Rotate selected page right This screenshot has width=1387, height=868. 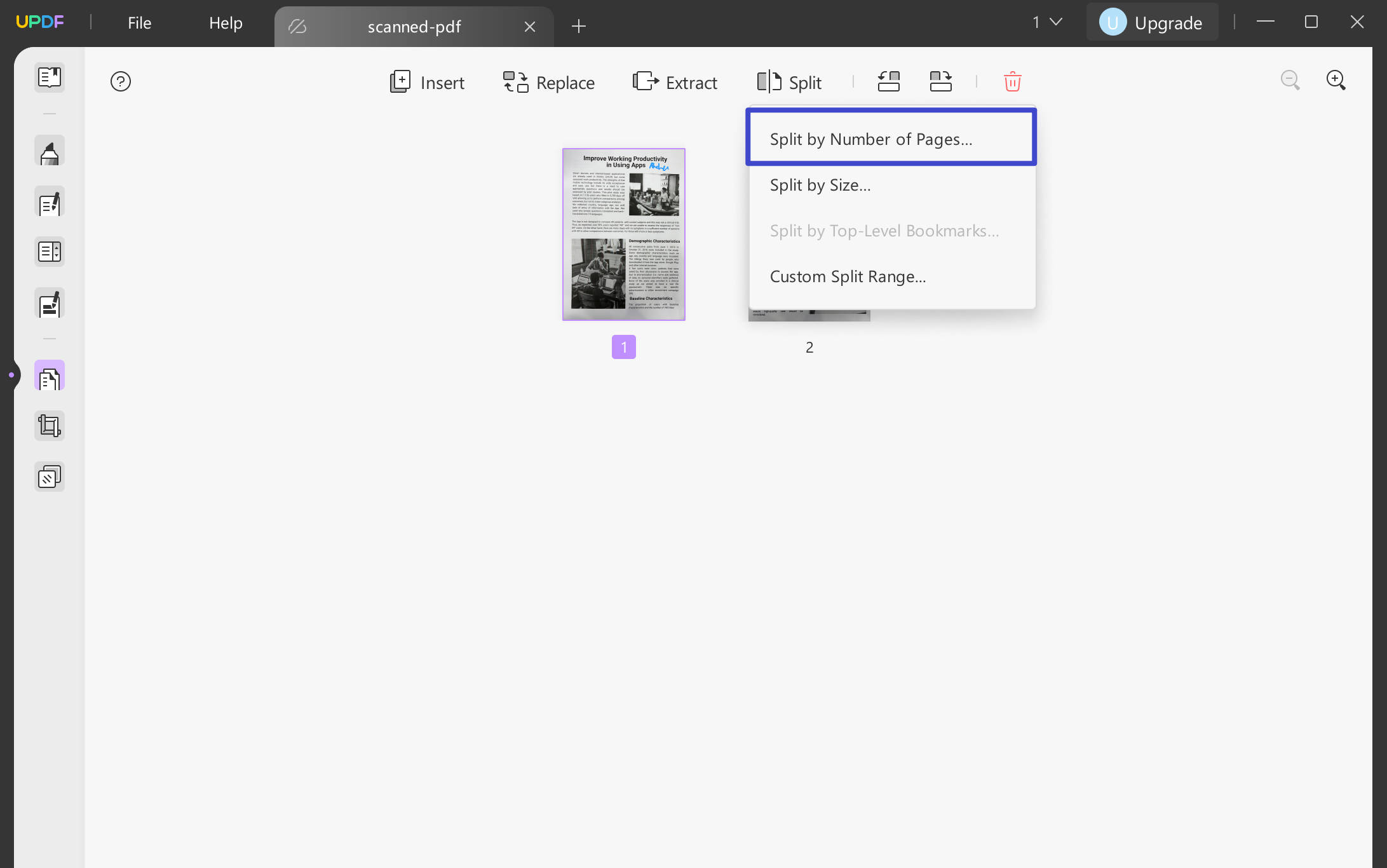[940, 81]
